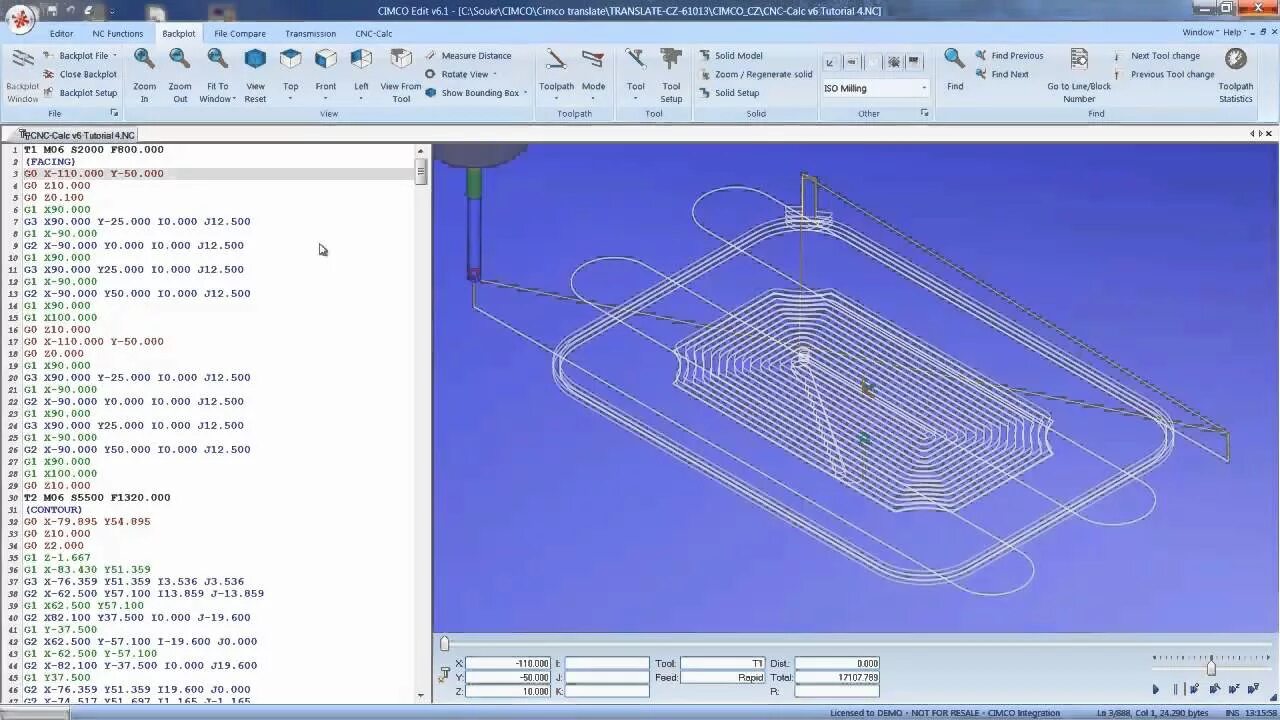
Task: Open Toolpath Statistics
Action: [1236, 76]
